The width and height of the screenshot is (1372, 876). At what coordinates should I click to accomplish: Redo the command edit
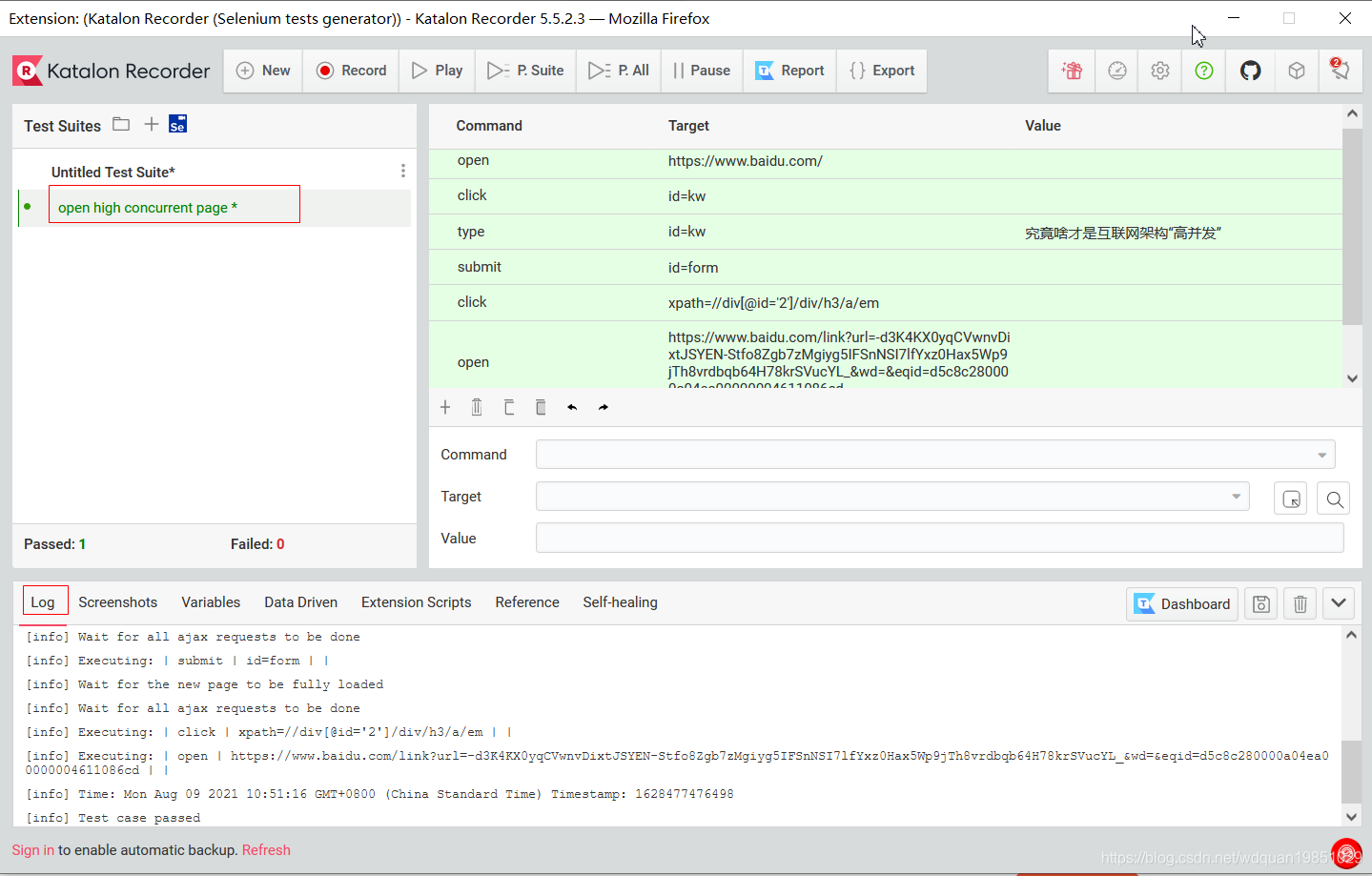point(604,407)
